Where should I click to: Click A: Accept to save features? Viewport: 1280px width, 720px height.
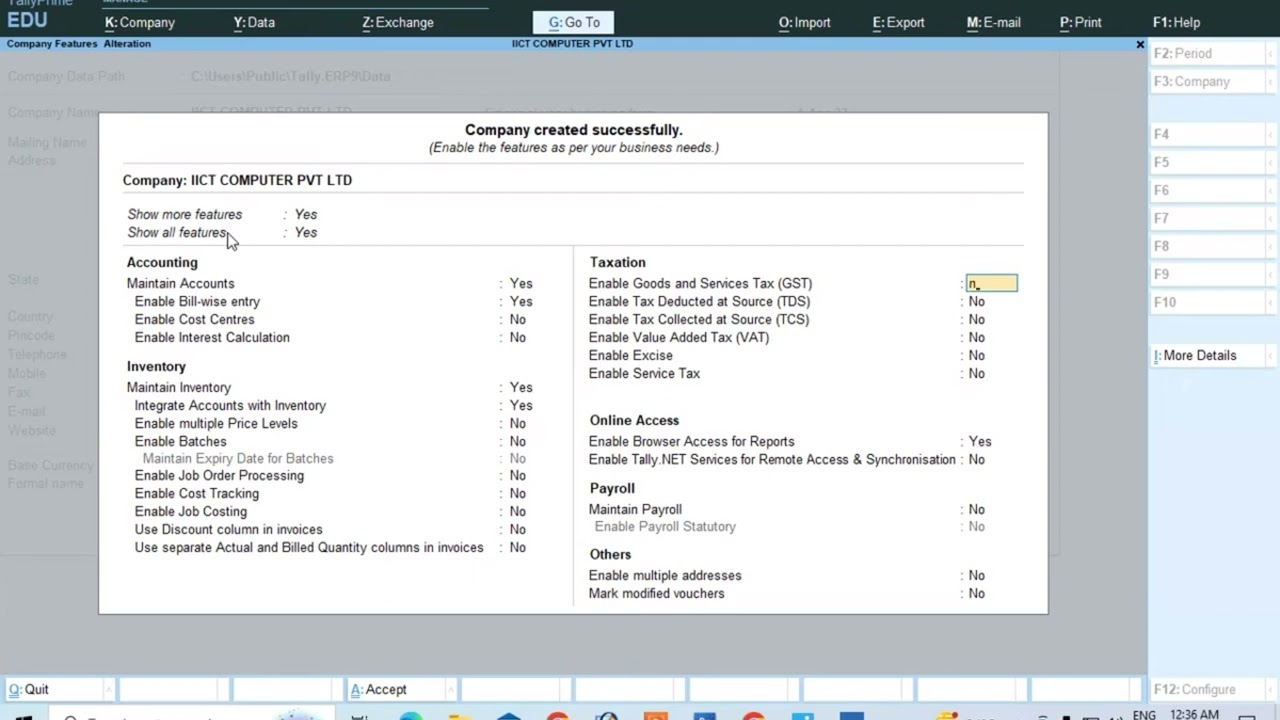(x=400, y=689)
